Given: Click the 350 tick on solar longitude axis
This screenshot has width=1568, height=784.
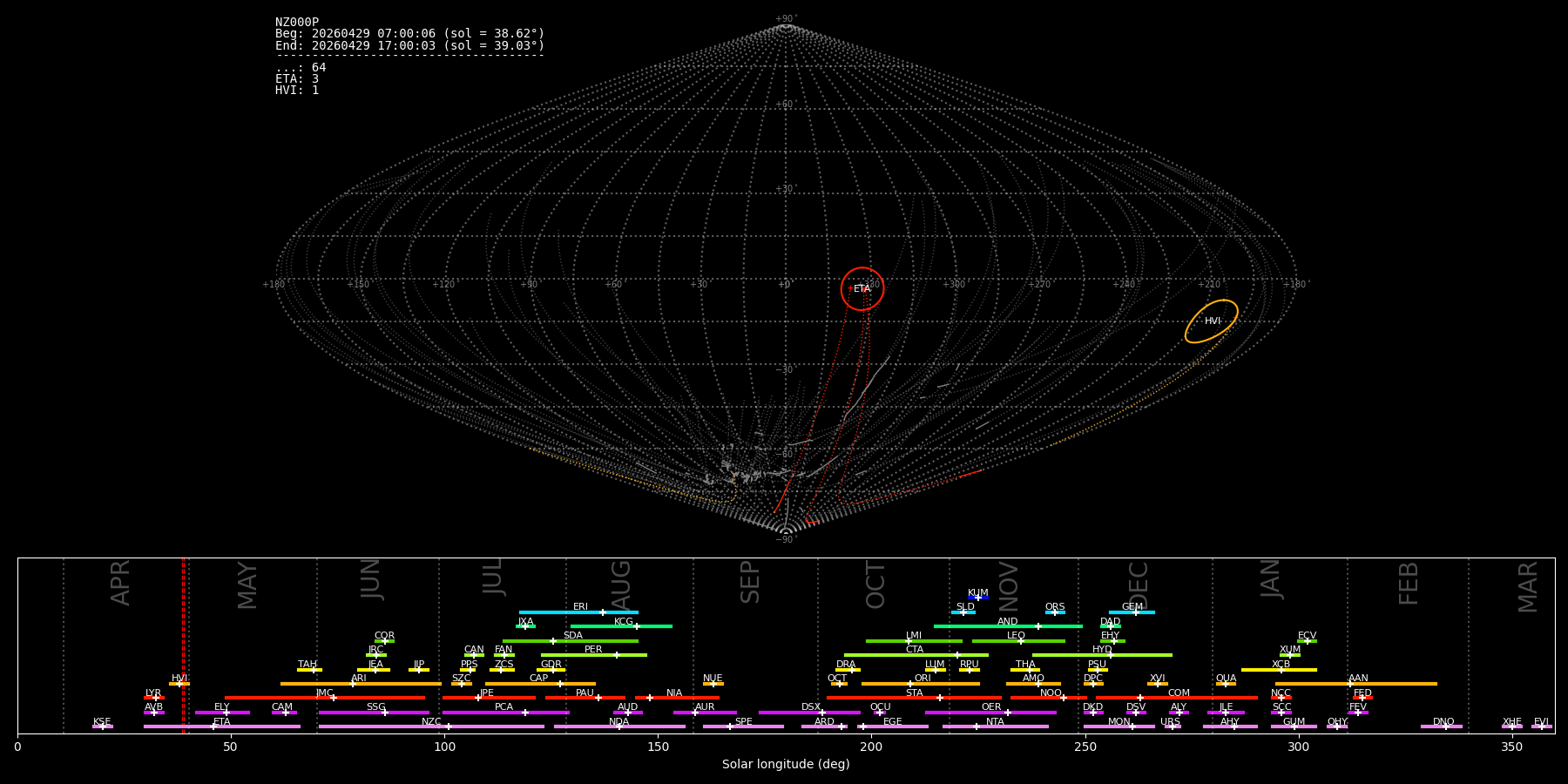Looking at the screenshot, I should pyautogui.click(x=1511, y=747).
